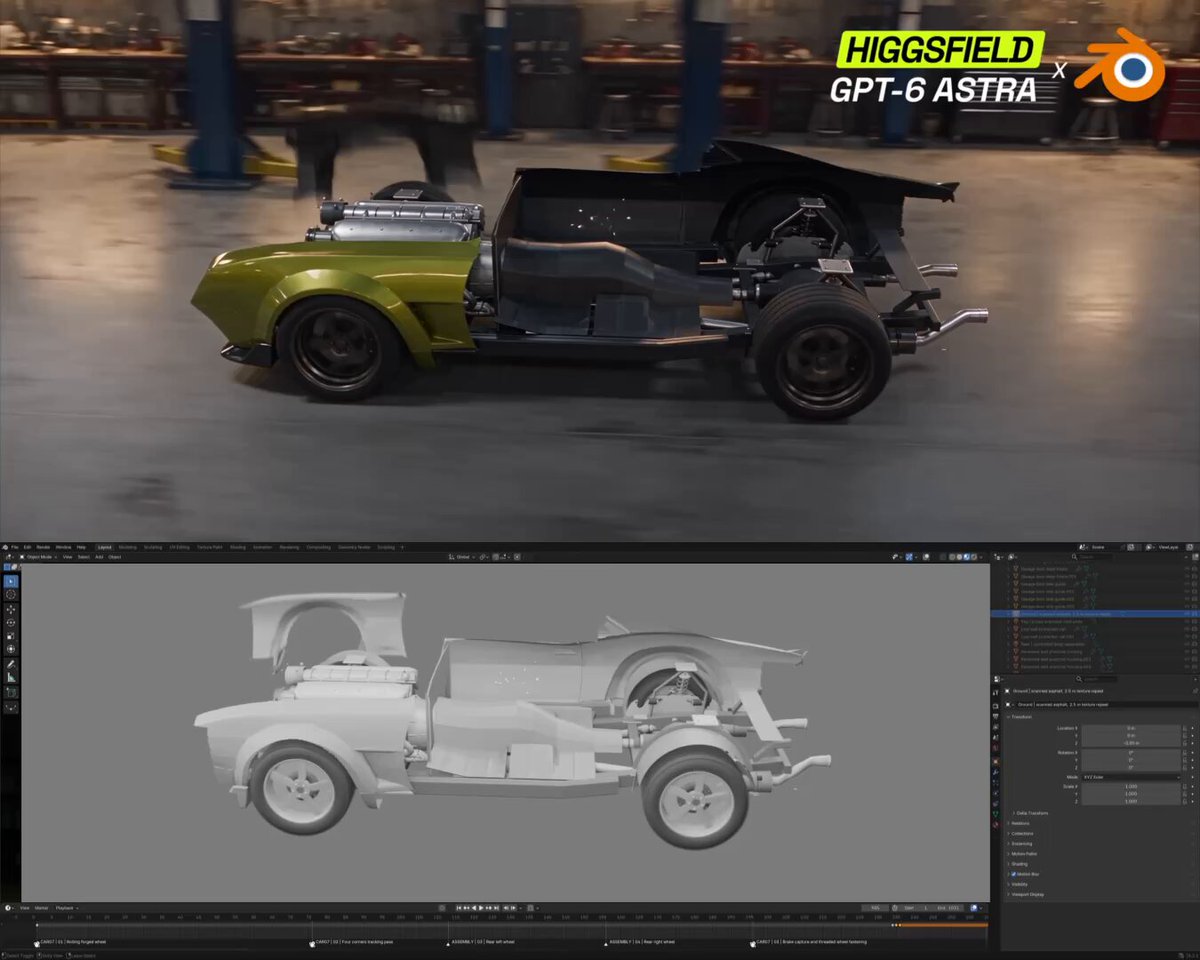Play the timeline animation
Screen dimensions: 1200x960
pyautogui.click(x=481, y=908)
